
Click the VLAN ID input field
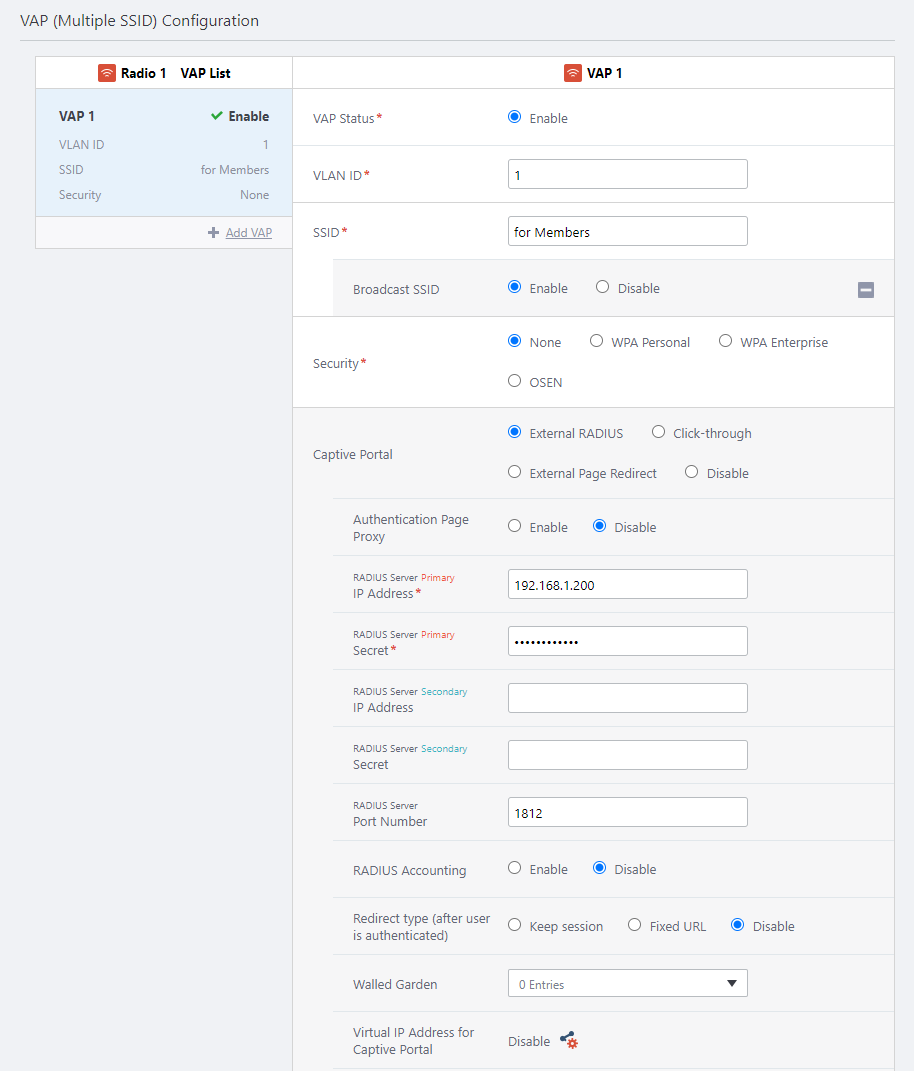(627, 175)
